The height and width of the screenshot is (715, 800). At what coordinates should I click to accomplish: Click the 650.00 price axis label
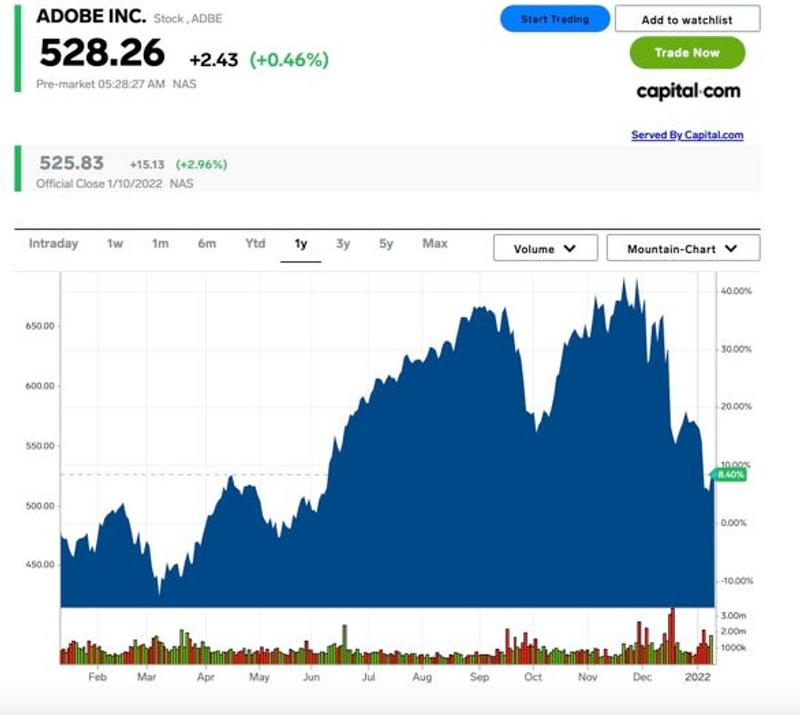40,326
